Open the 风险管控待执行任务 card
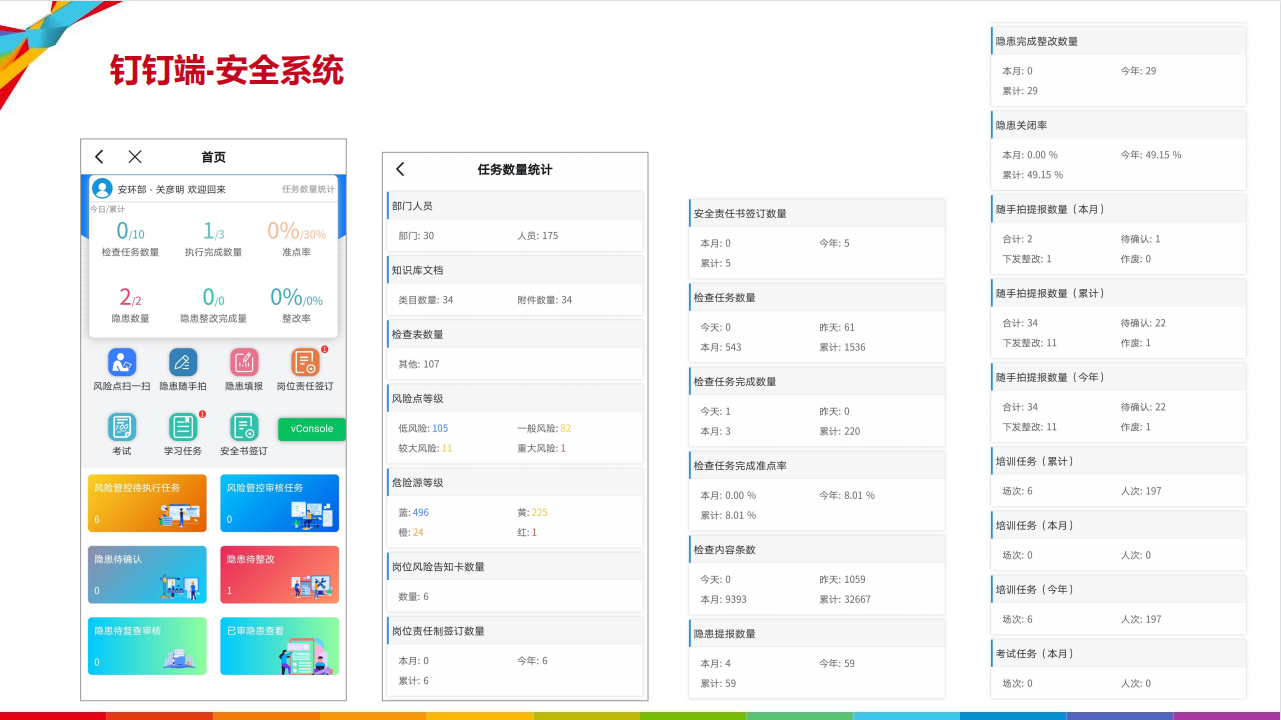The width and height of the screenshot is (1281, 720). pyautogui.click(x=147, y=503)
